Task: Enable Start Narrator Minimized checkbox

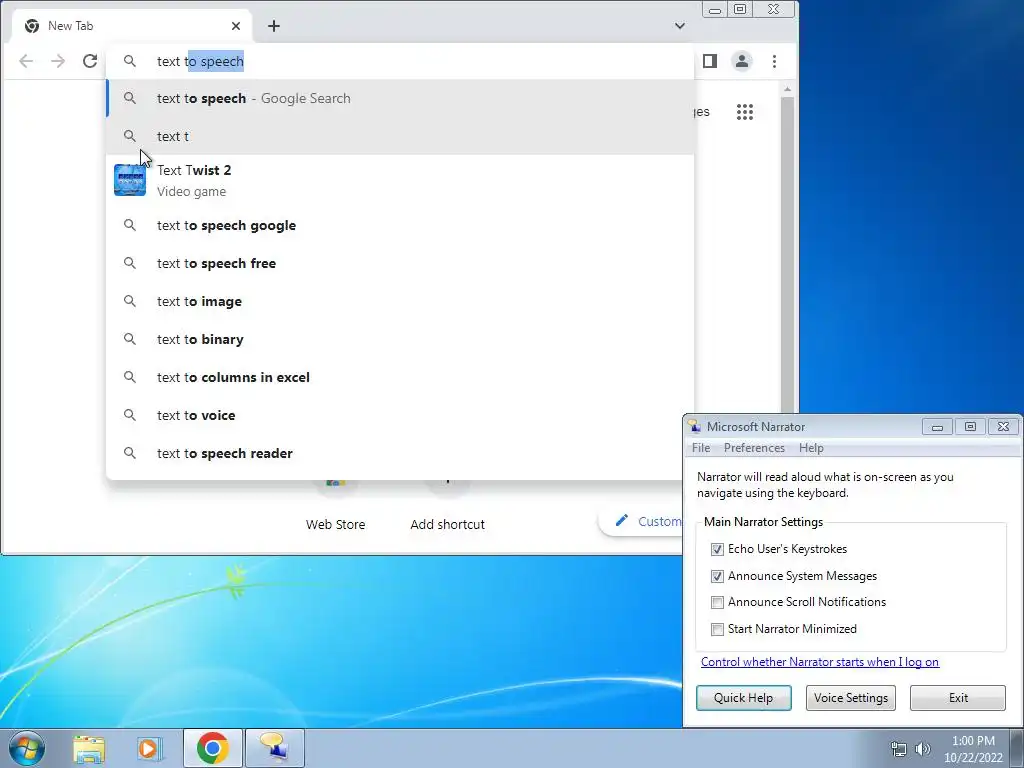Action: [x=717, y=629]
